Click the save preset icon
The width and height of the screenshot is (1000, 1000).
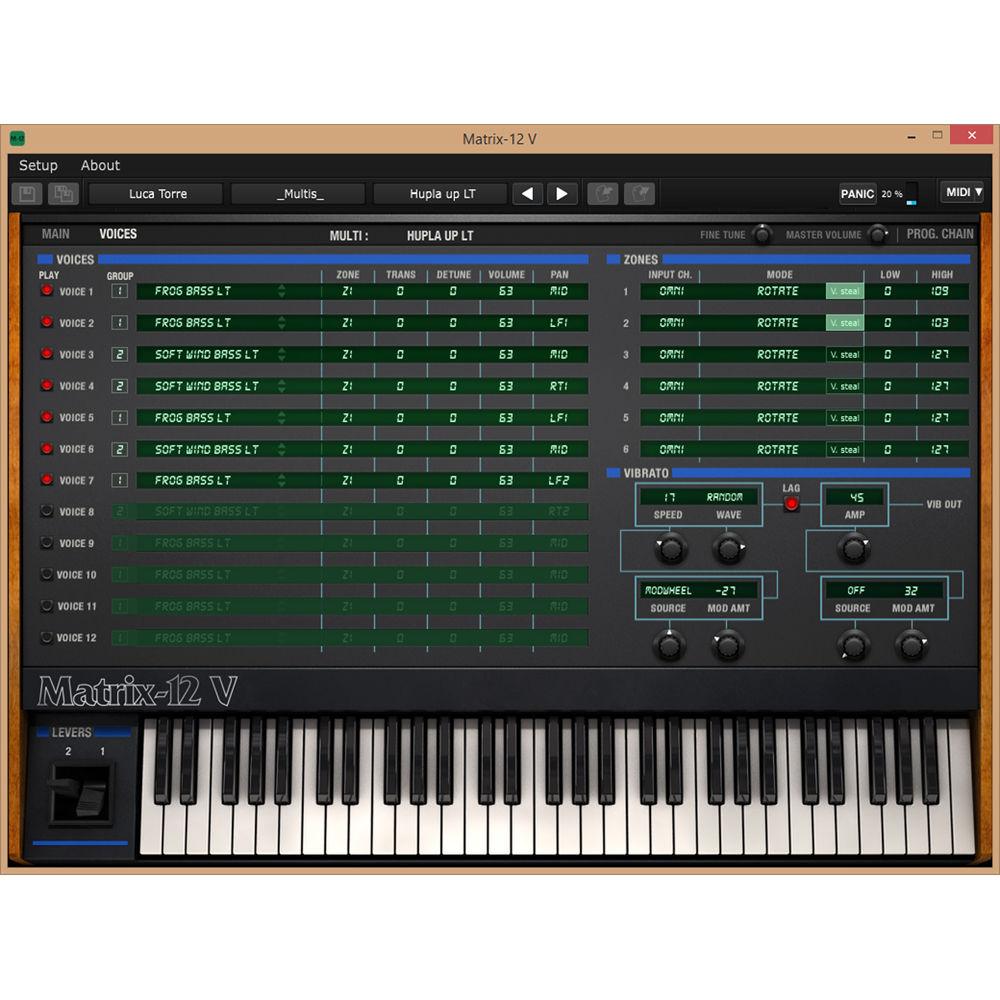(x=26, y=193)
